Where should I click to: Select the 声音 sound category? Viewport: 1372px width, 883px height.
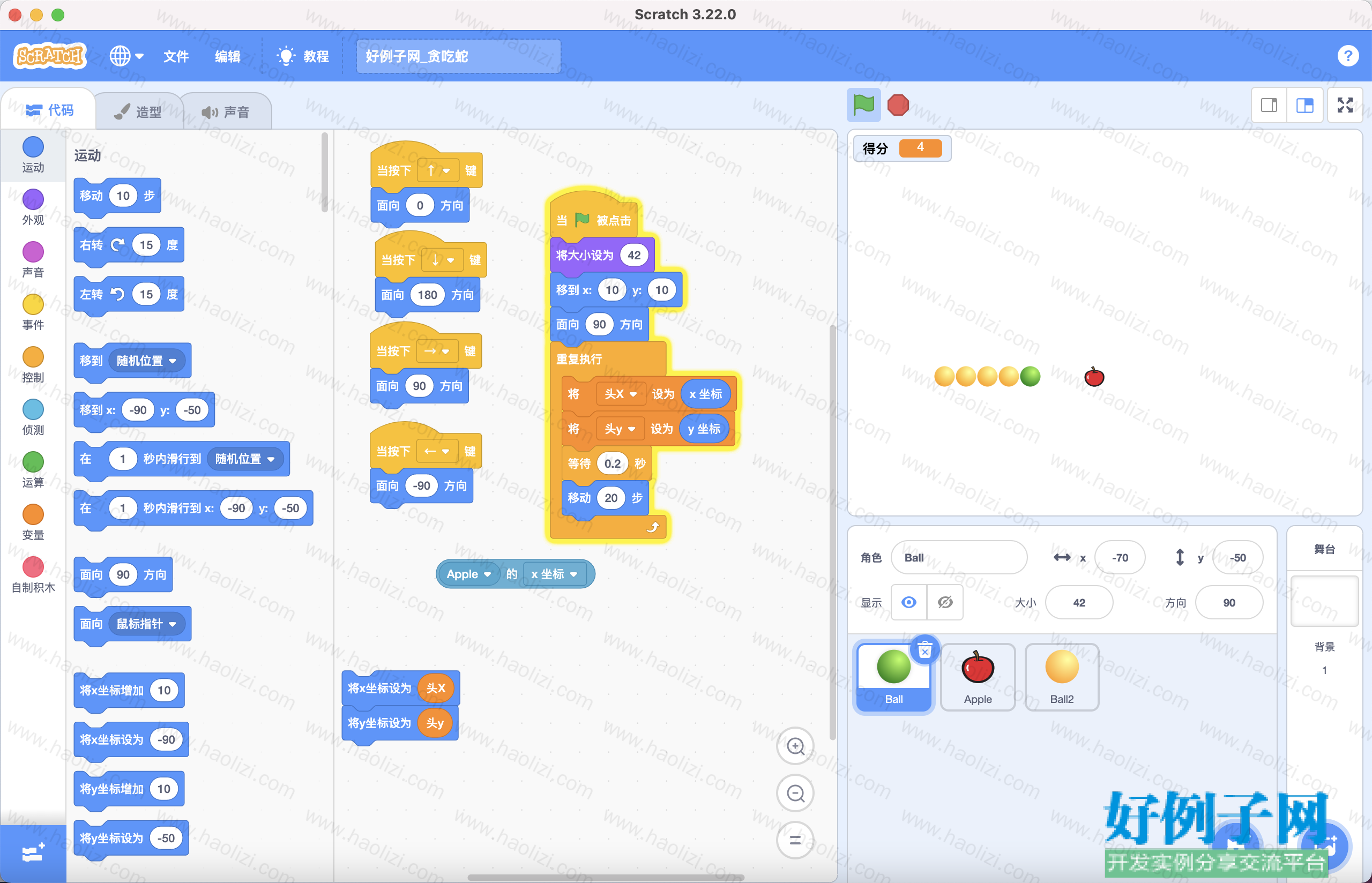[x=33, y=260]
